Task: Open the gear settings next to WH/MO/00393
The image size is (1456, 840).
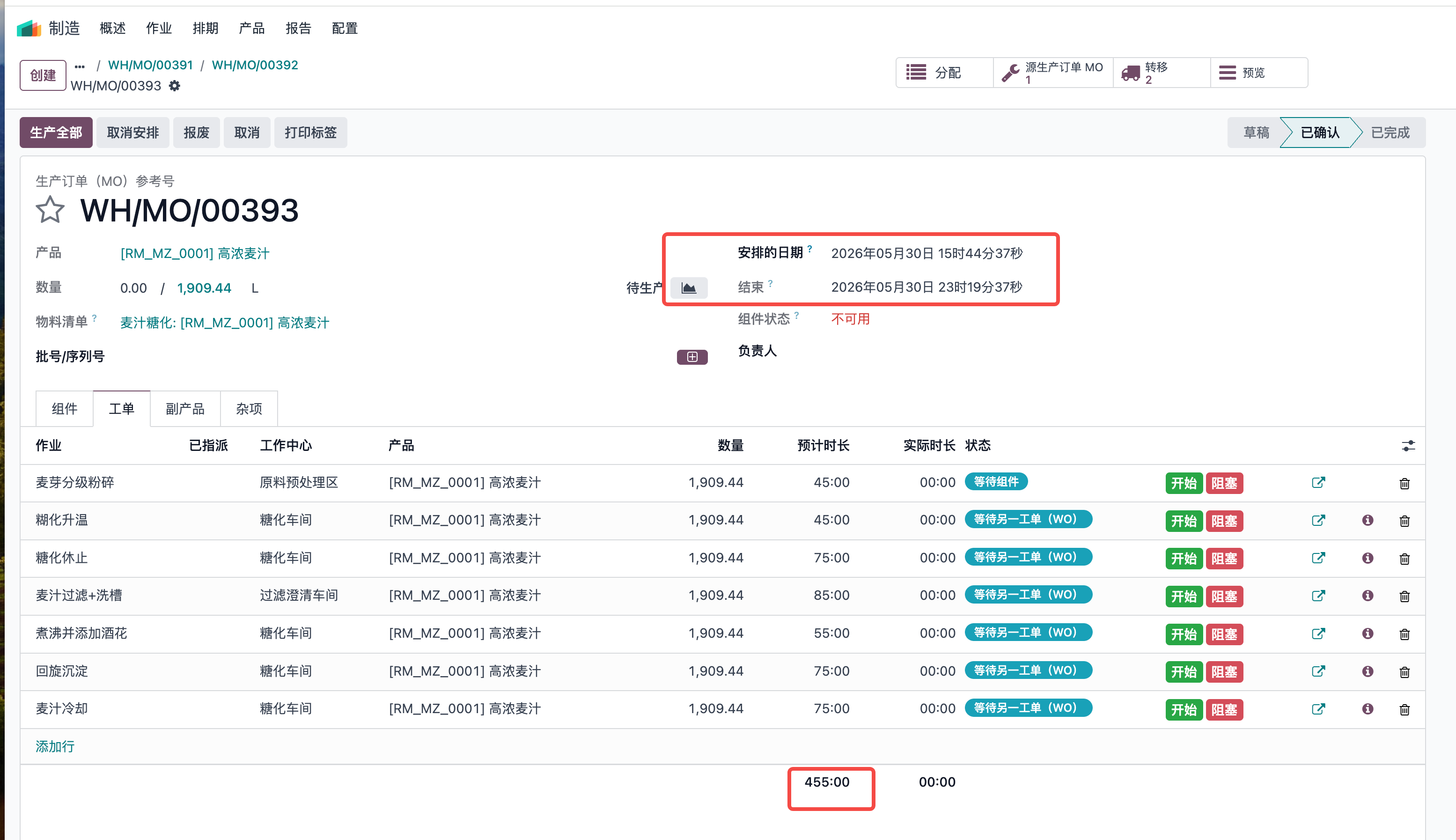Action: [x=175, y=86]
